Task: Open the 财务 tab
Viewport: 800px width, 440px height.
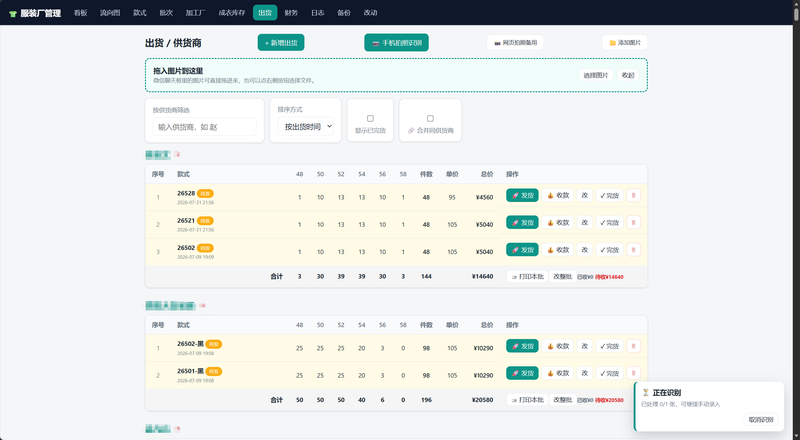Action: tap(291, 13)
